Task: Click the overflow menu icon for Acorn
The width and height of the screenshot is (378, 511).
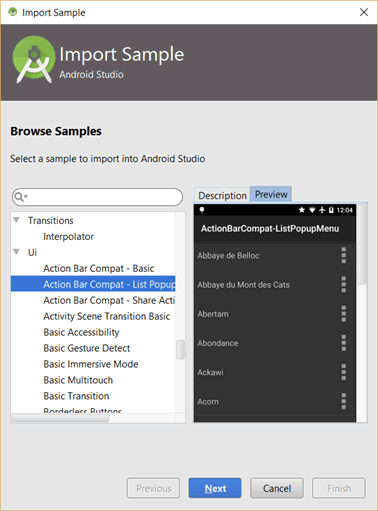Action: (x=343, y=401)
